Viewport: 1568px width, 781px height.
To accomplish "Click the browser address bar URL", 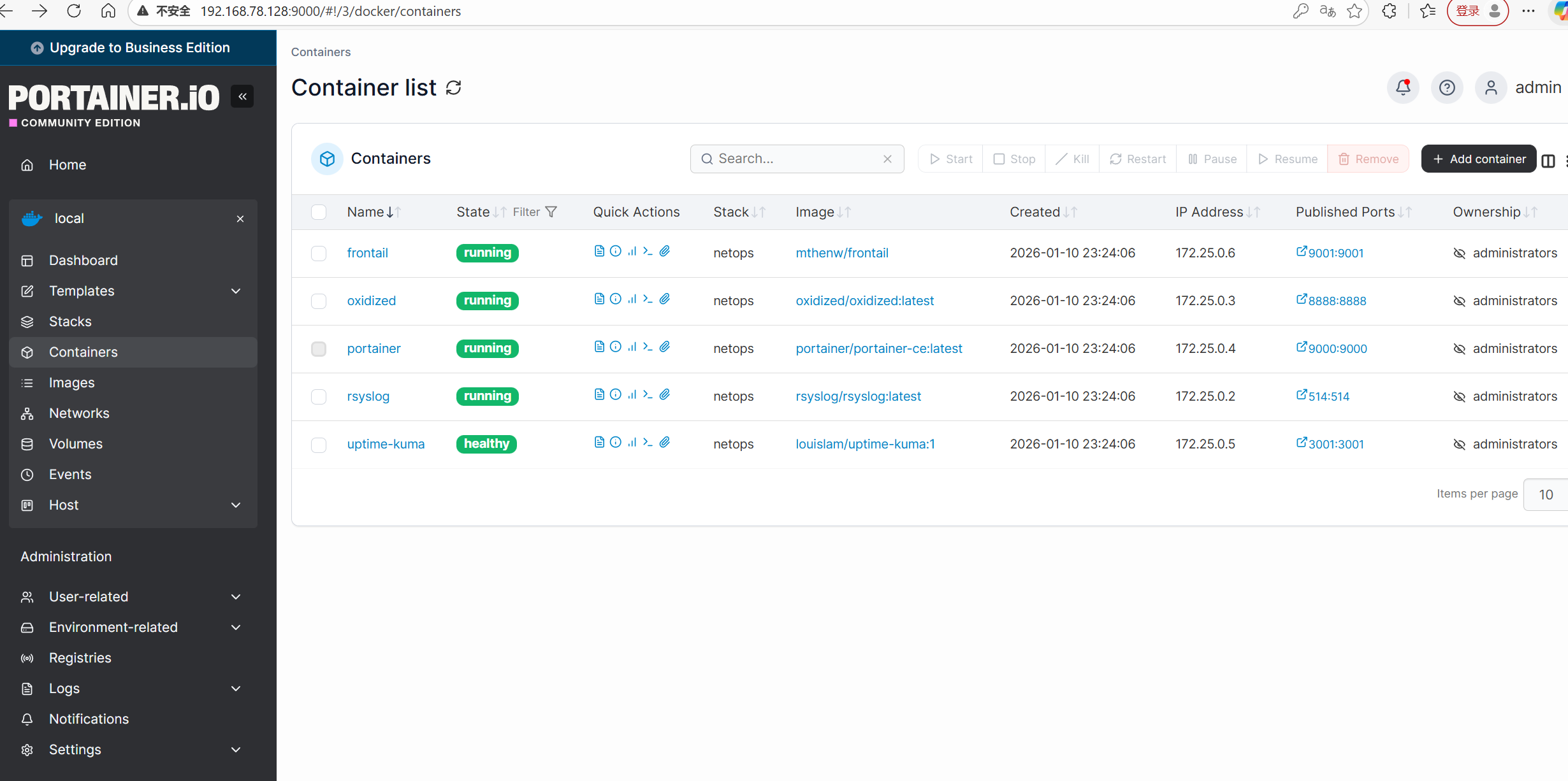I will pyautogui.click(x=330, y=11).
